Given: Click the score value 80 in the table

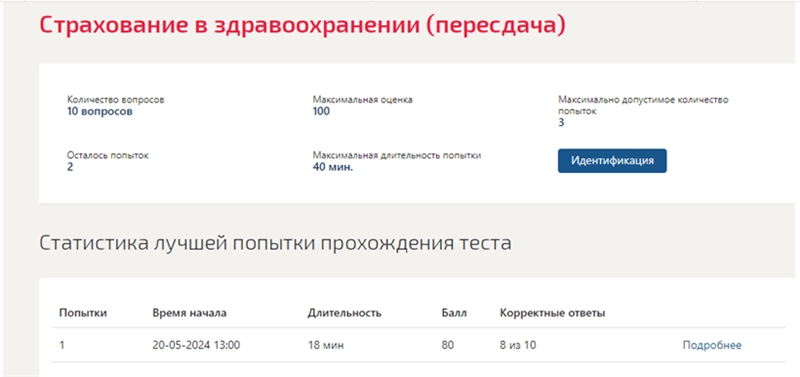Looking at the screenshot, I should coord(447,345).
